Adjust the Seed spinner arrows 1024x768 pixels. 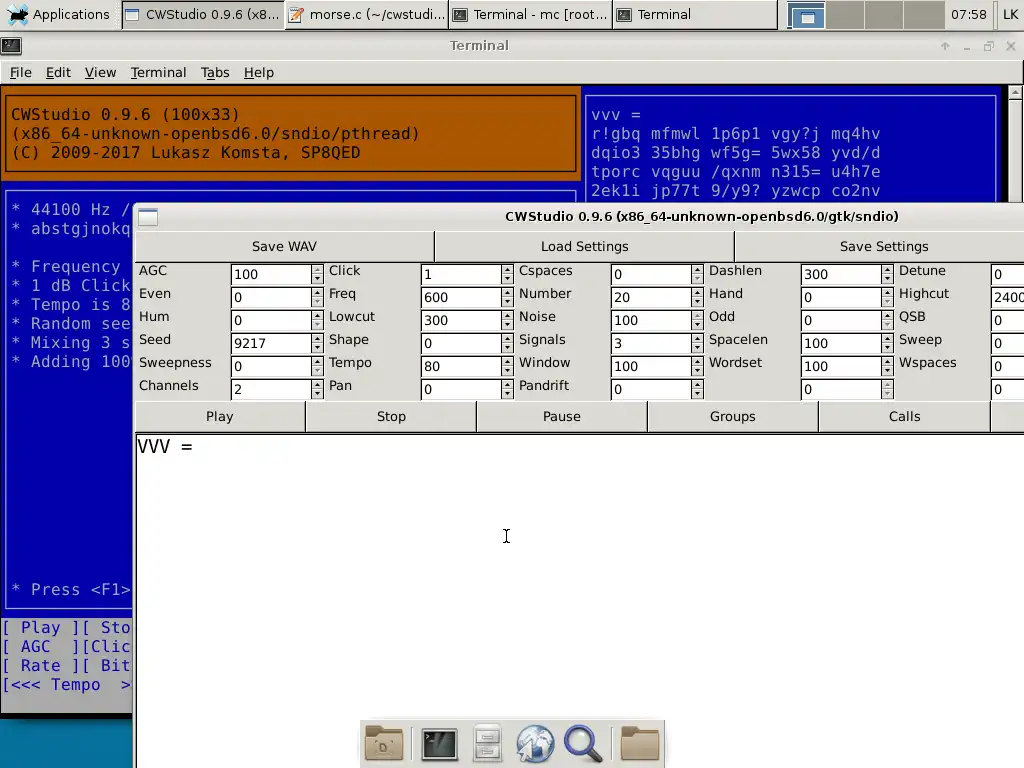point(317,343)
